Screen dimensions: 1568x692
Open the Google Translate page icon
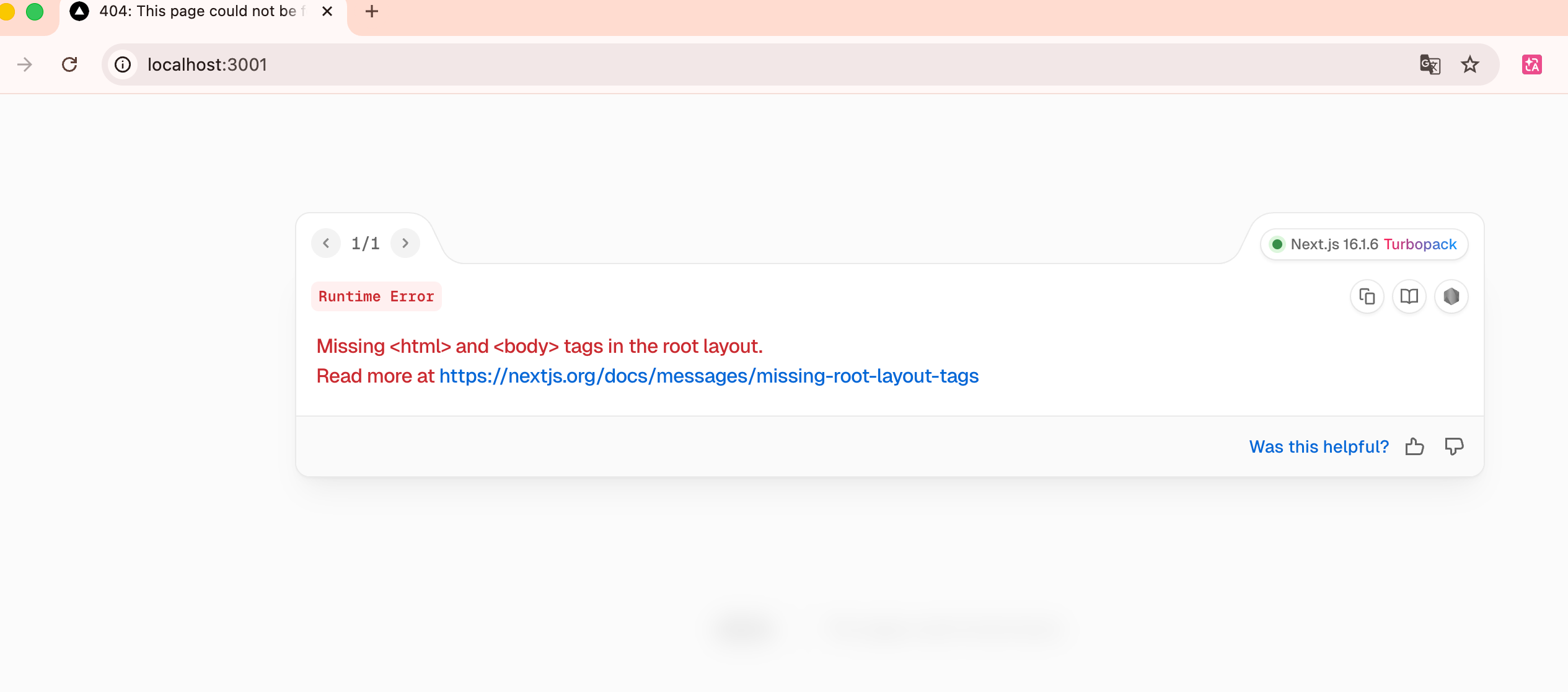pyautogui.click(x=1430, y=64)
